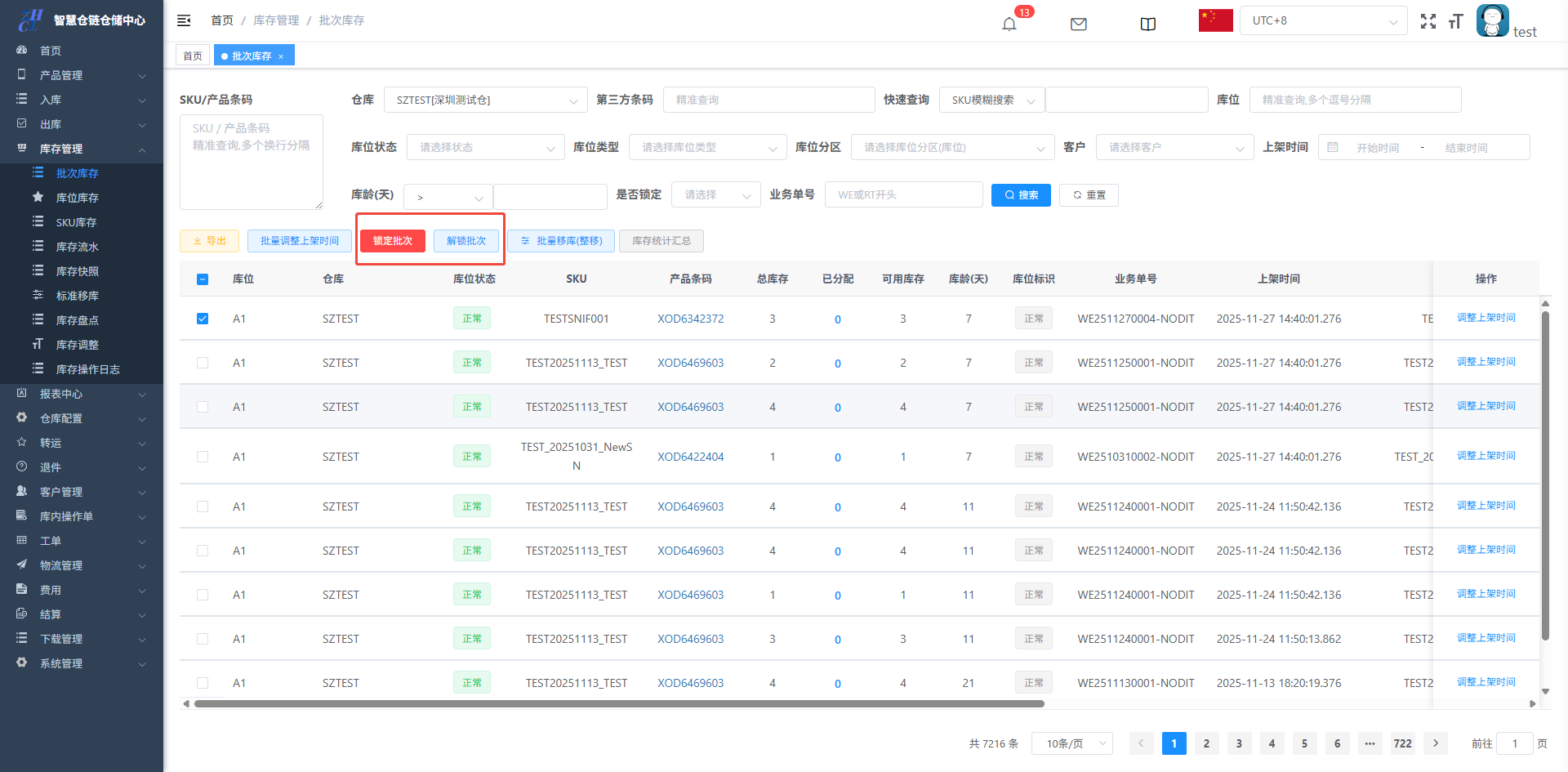Click the 业务单号 input field

[903, 195]
